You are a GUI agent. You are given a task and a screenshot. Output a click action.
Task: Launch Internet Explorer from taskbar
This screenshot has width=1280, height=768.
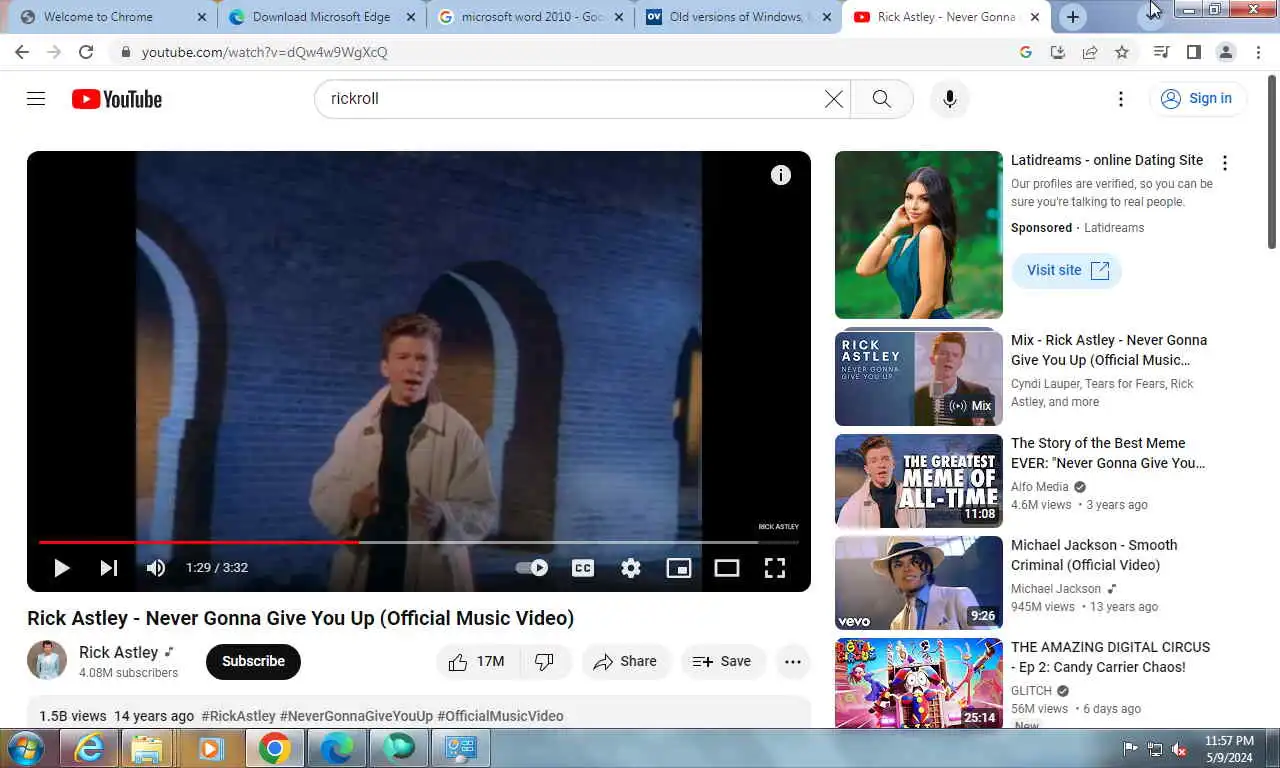coord(89,747)
